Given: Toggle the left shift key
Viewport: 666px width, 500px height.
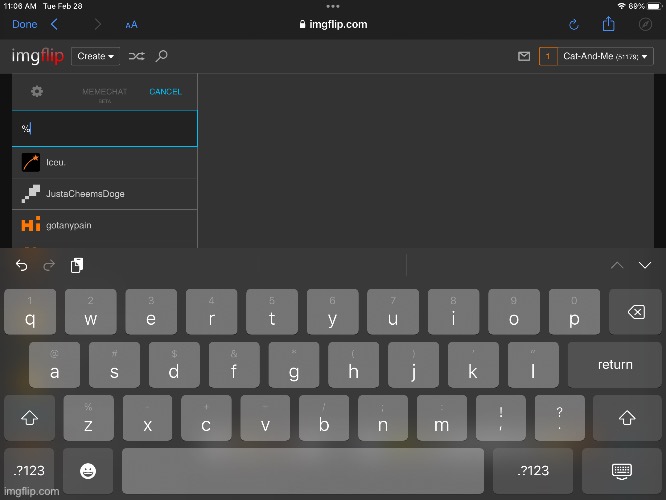Looking at the screenshot, I should 29,418.
